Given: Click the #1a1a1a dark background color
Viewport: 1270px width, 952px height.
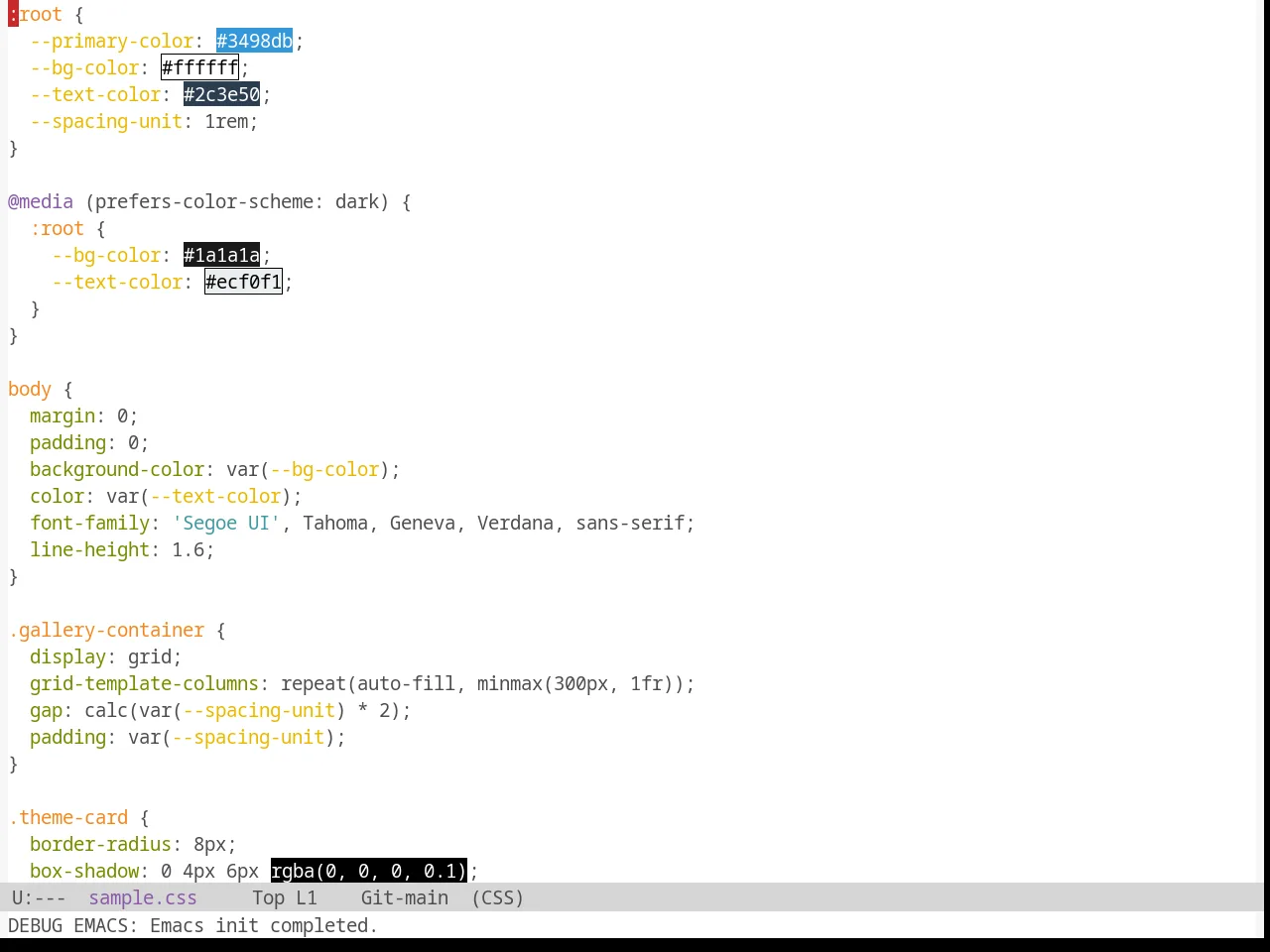Looking at the screenshot, I should 221,255.
